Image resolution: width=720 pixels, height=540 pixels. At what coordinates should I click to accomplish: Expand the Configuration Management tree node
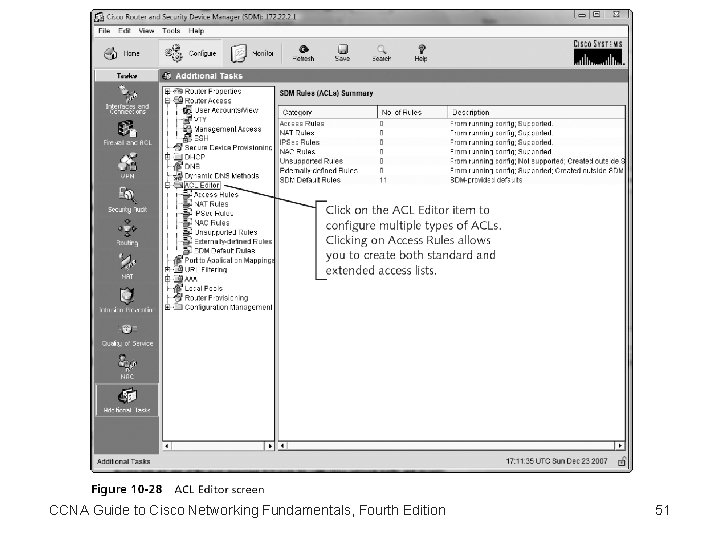click(168, 307)
